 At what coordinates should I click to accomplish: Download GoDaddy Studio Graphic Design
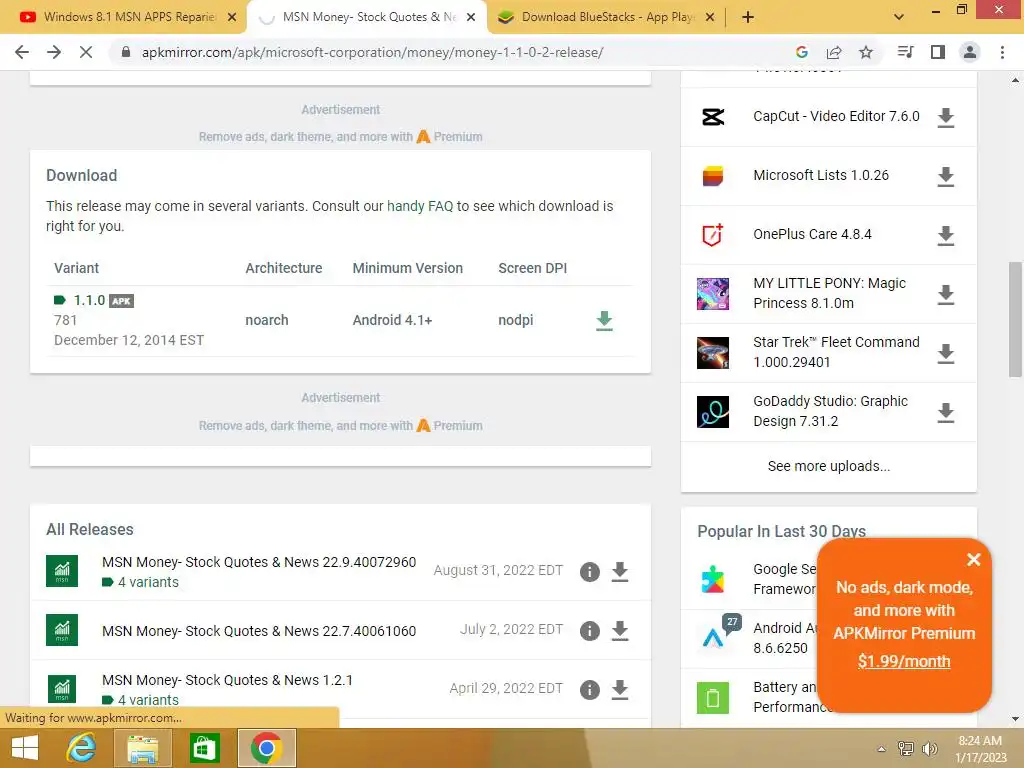[x=946, y=412]
